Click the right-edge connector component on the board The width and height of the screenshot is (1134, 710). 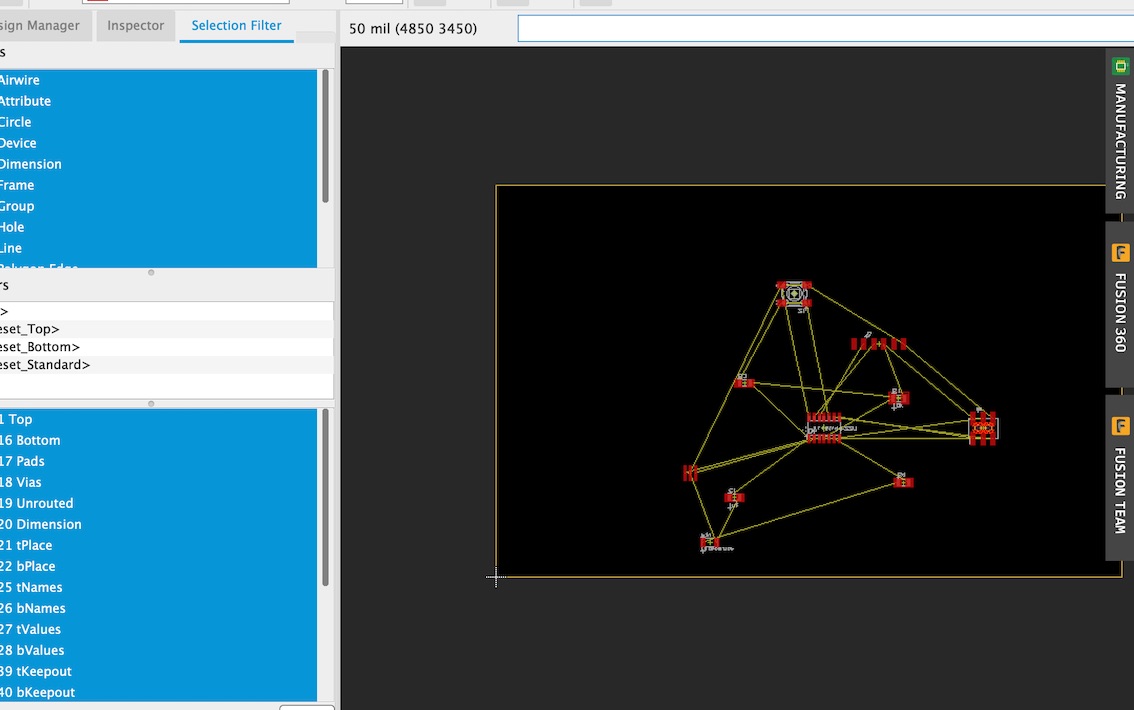(x=983, y=428)
